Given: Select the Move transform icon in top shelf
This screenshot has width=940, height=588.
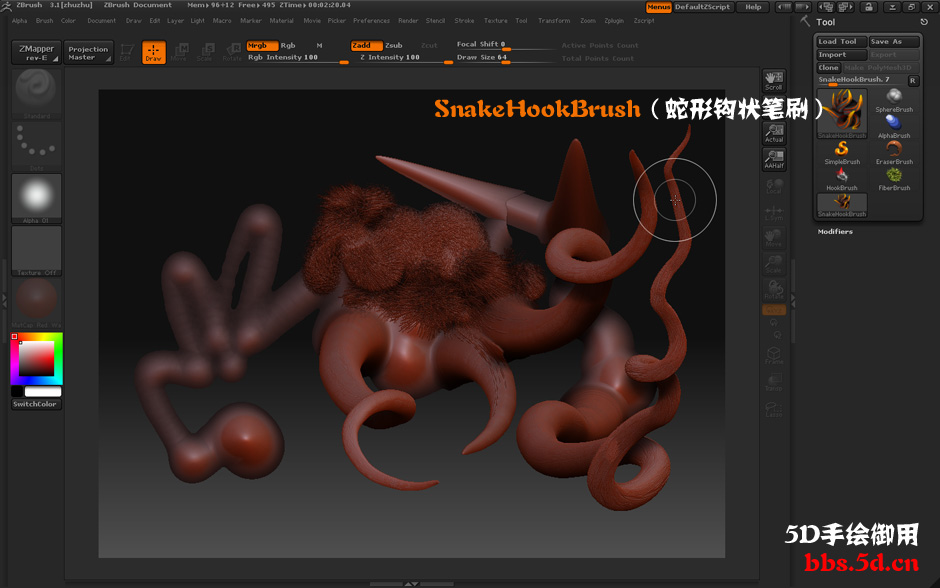Looking at the screenshot, I should (x=180, y=52).
